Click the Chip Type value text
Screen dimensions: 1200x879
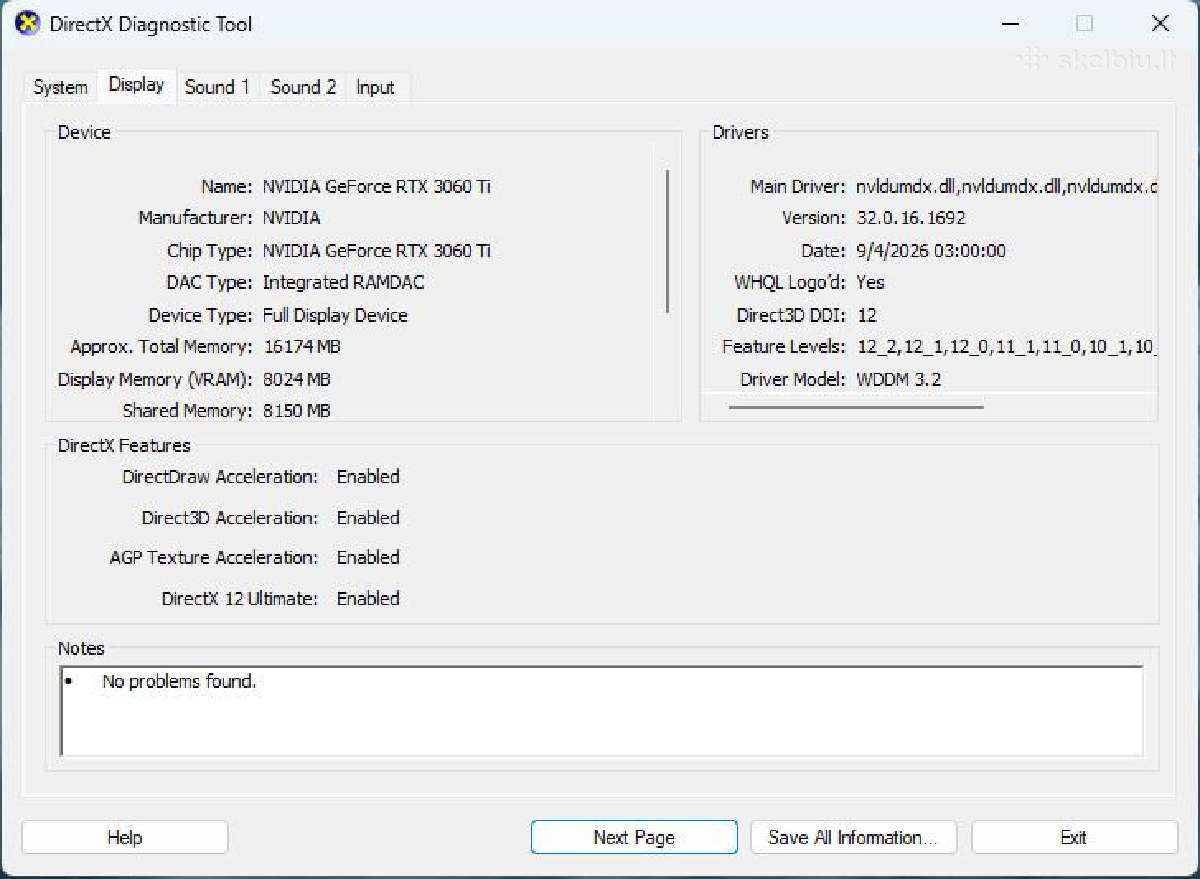tap(377, 250)
